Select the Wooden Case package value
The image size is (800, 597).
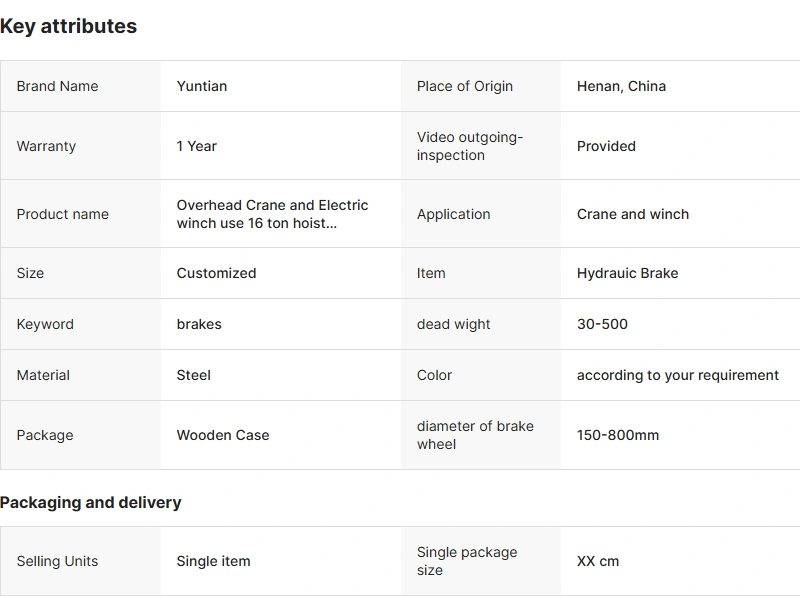point(223,435)
